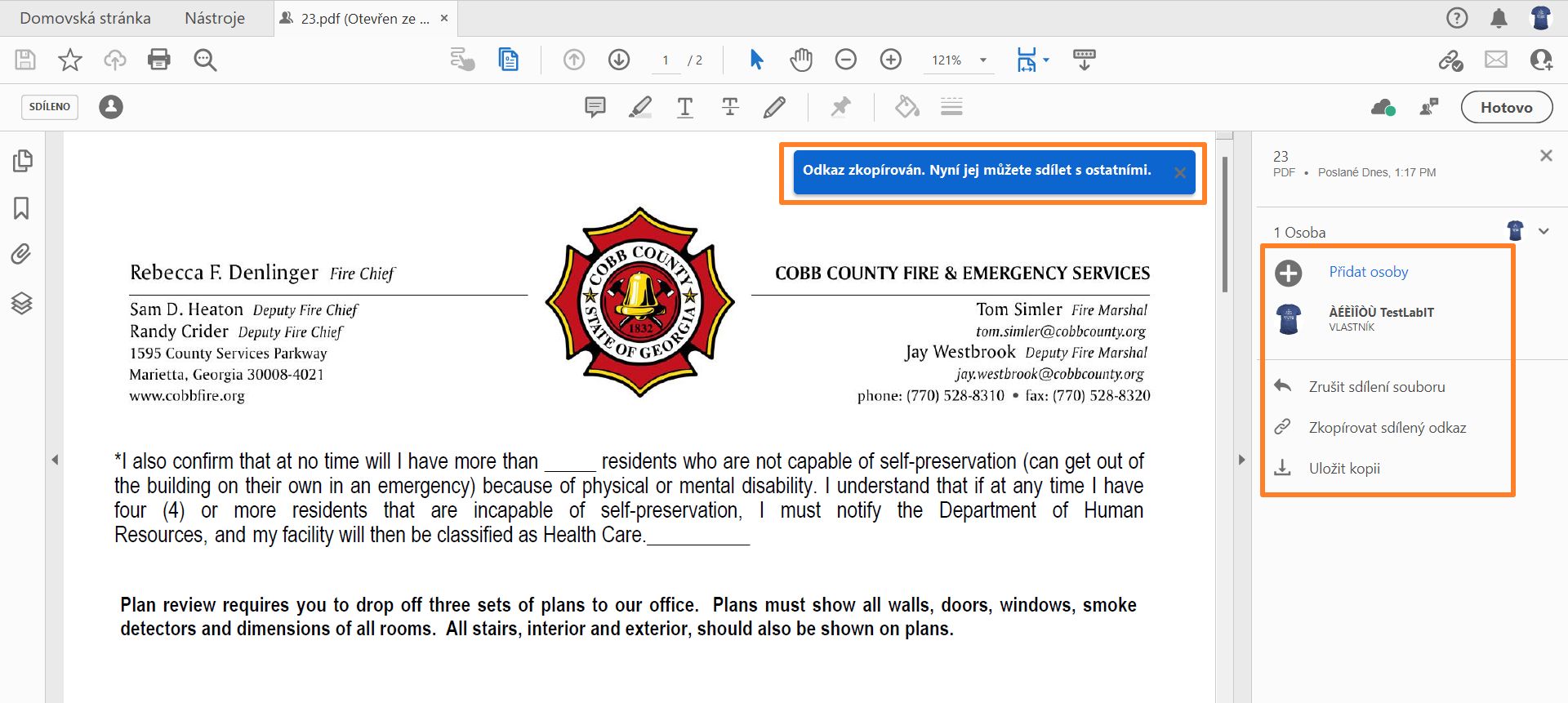Star this file with bookmark icon

pyautogui.click(x=70, y=60)
